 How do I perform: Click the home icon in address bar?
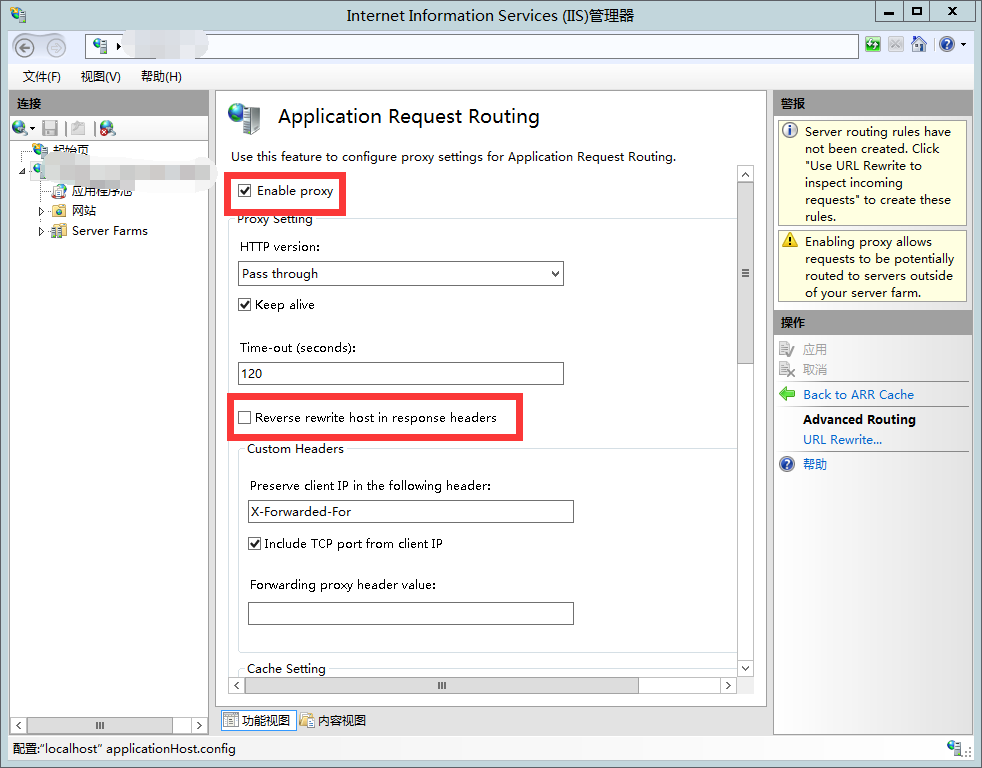click(918, 45)
